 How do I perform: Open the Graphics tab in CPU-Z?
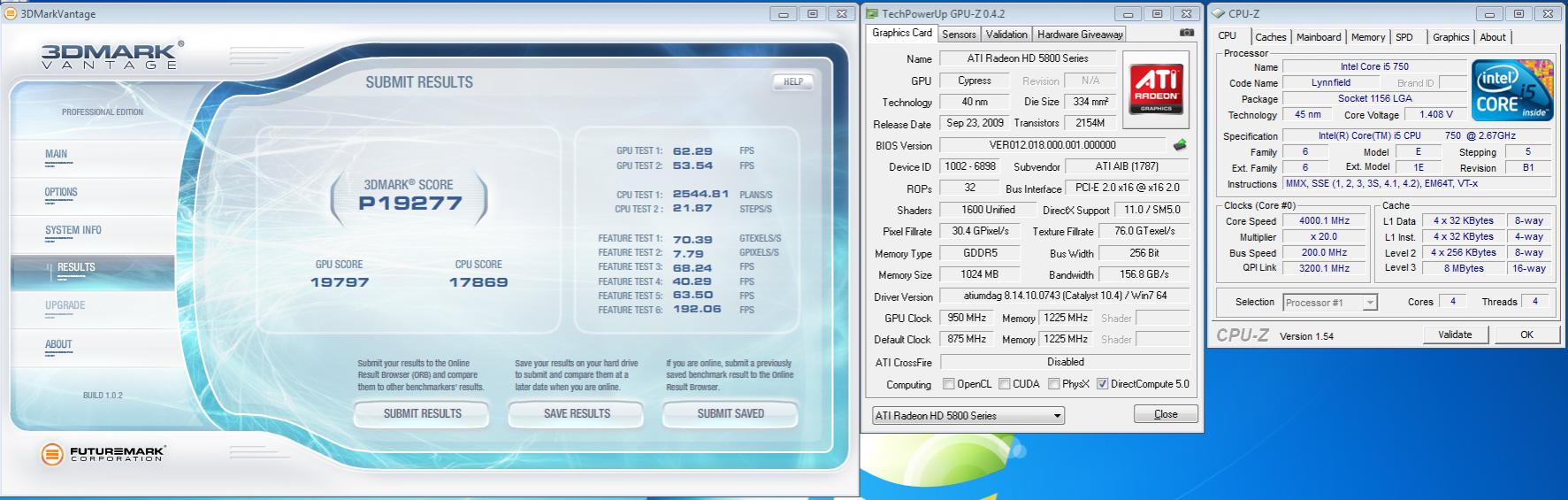[1450, 37]
